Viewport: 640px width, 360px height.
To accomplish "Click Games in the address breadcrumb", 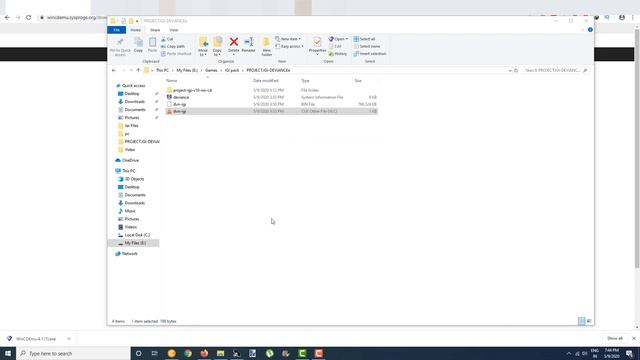I will click(x=211, y=71).
